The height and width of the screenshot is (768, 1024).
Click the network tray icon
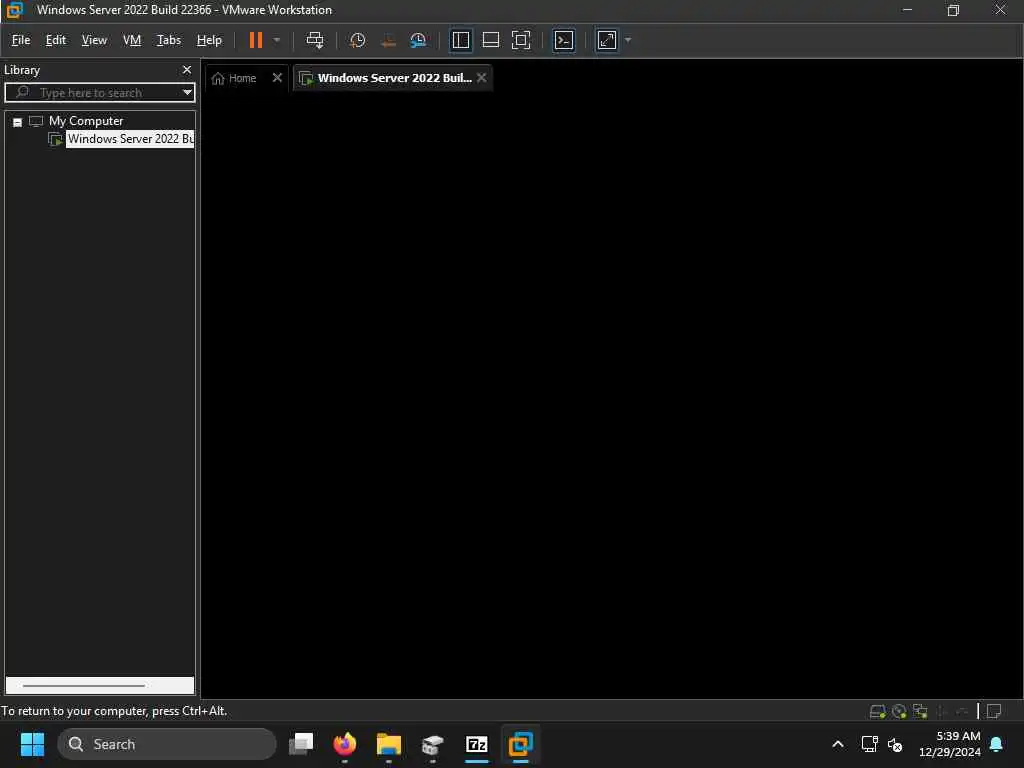869,744
